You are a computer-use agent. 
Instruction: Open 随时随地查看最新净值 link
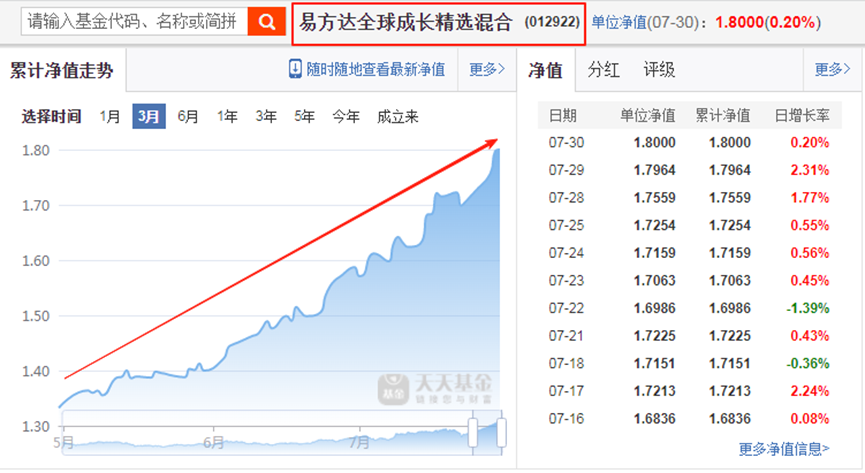pyautogui.click(x=376, y=70)
